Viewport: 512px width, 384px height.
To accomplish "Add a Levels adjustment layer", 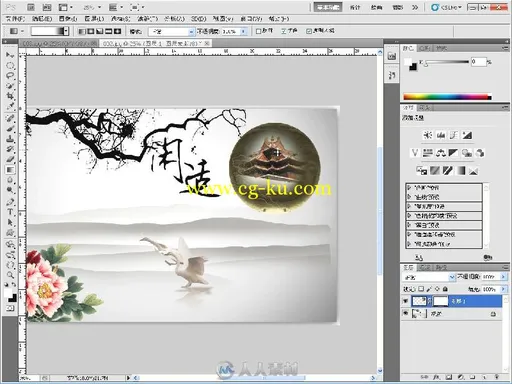I will coord(441,135).
